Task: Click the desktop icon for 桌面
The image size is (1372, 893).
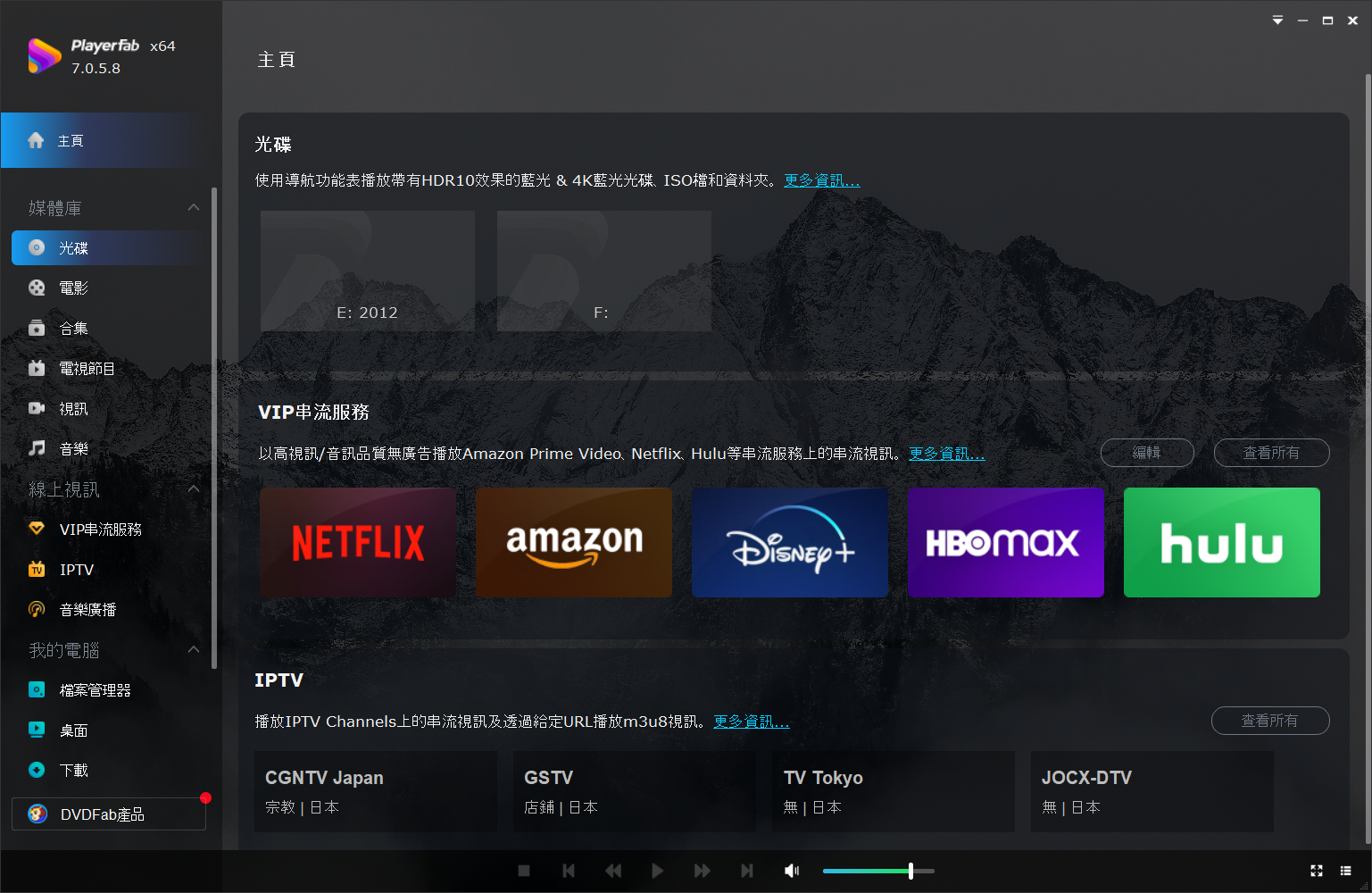Action: (37, 730)
